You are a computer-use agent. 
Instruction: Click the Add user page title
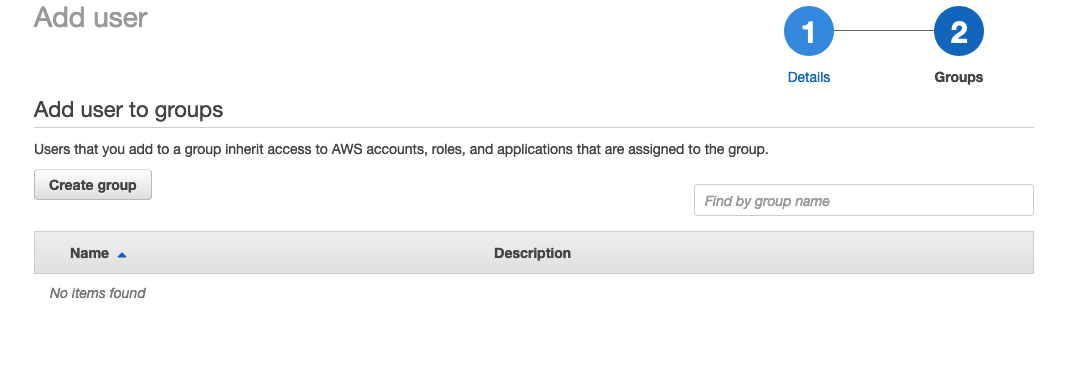[91, 17]
